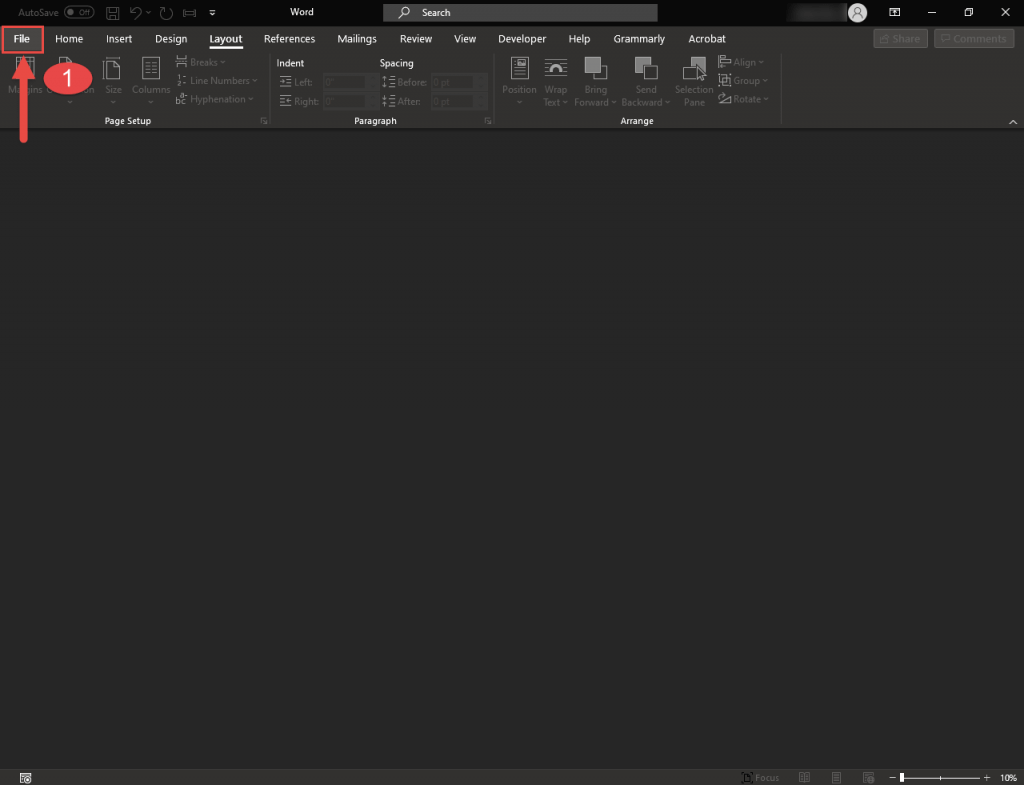This screenshot has width=1024, height=785.
Task: Click the Ribbon Display Options icon
Action: pyautogui.click(x=896, y=13)
